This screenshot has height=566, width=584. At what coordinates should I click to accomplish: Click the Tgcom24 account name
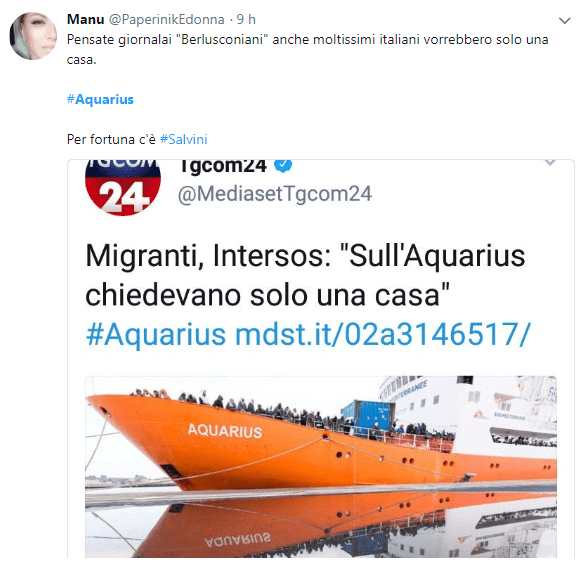[223, 166]
